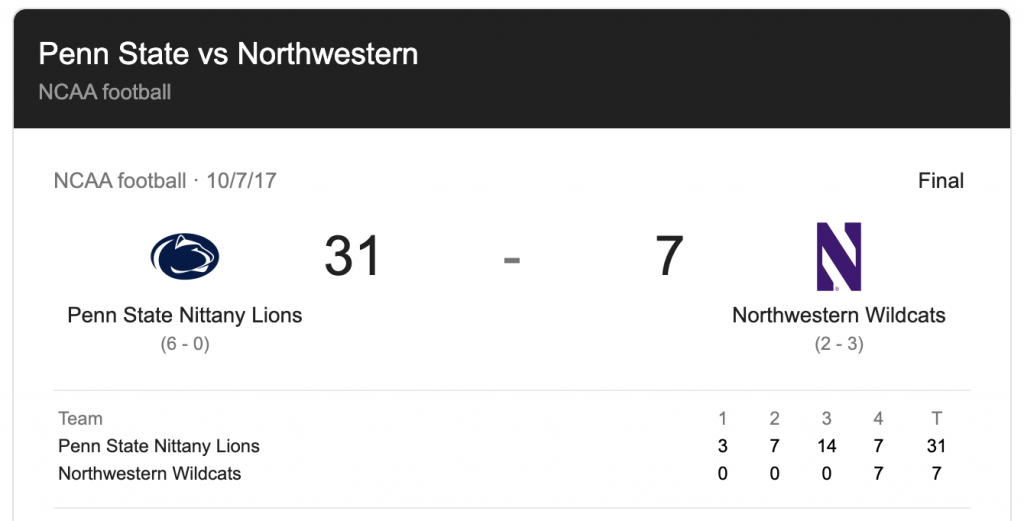1024x521 pixels.
Task: Click Northwestern's large score of 7
Action: pos(669,256)
